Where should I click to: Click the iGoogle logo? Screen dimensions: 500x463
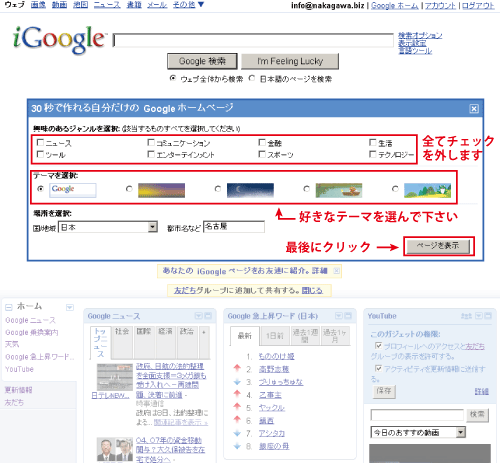tap(59, 40)
